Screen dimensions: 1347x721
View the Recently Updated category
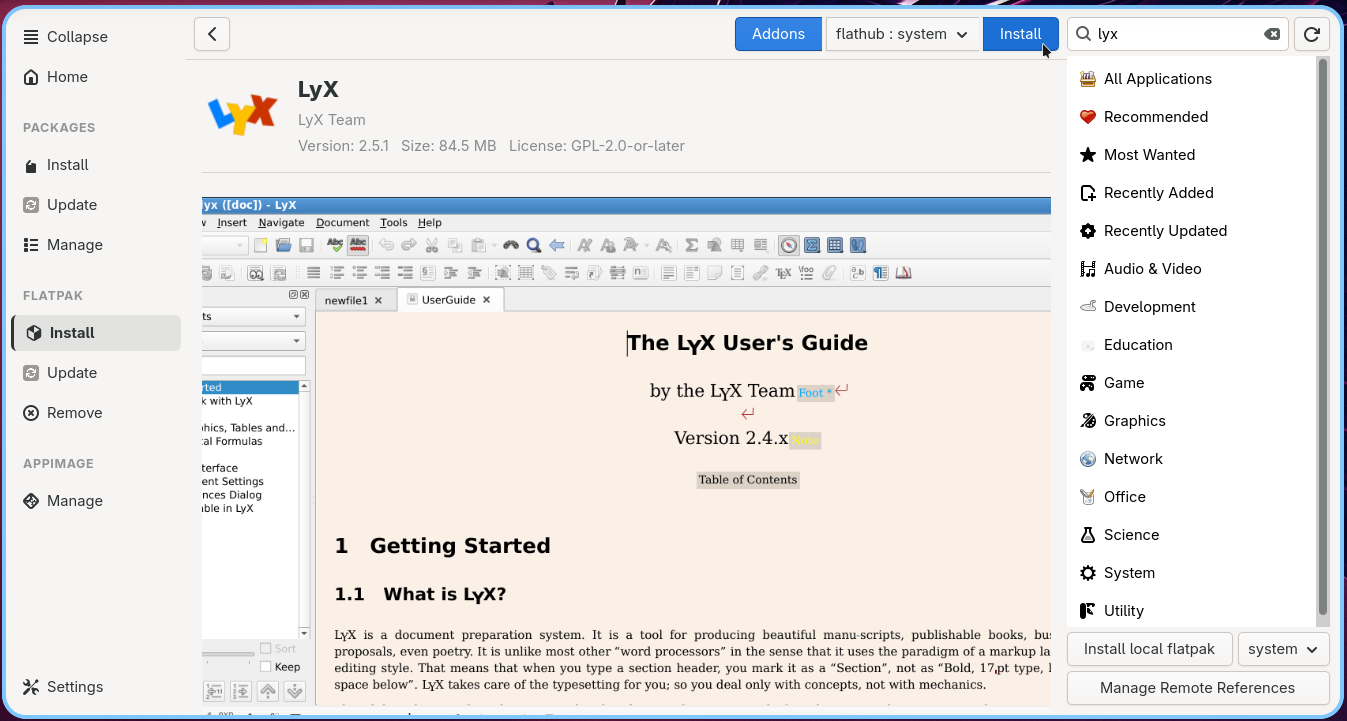coord(1192,231)
